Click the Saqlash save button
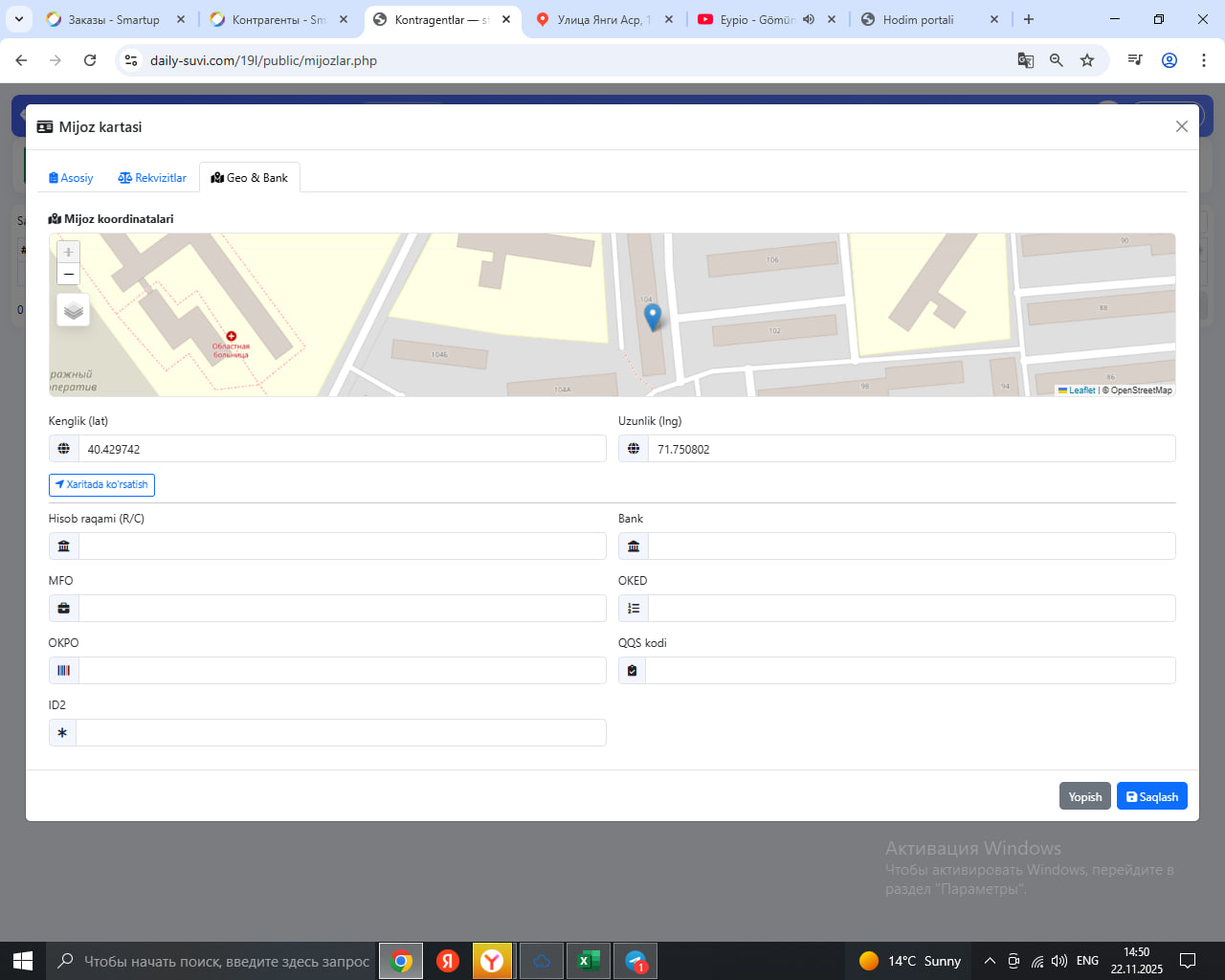The image size is (1225, 980). point(1151,796)
